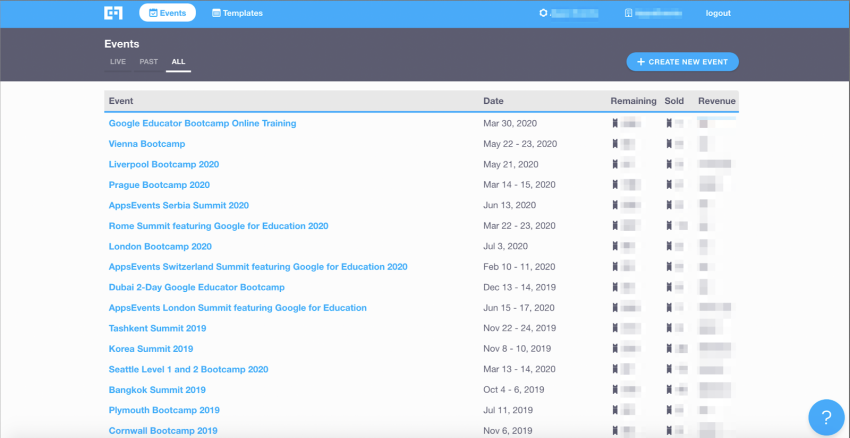Viewport: 850px width, 438px height.
Task: Click sold ticket icon for London Bootcamp 2020
Action: tap(669, 246)
